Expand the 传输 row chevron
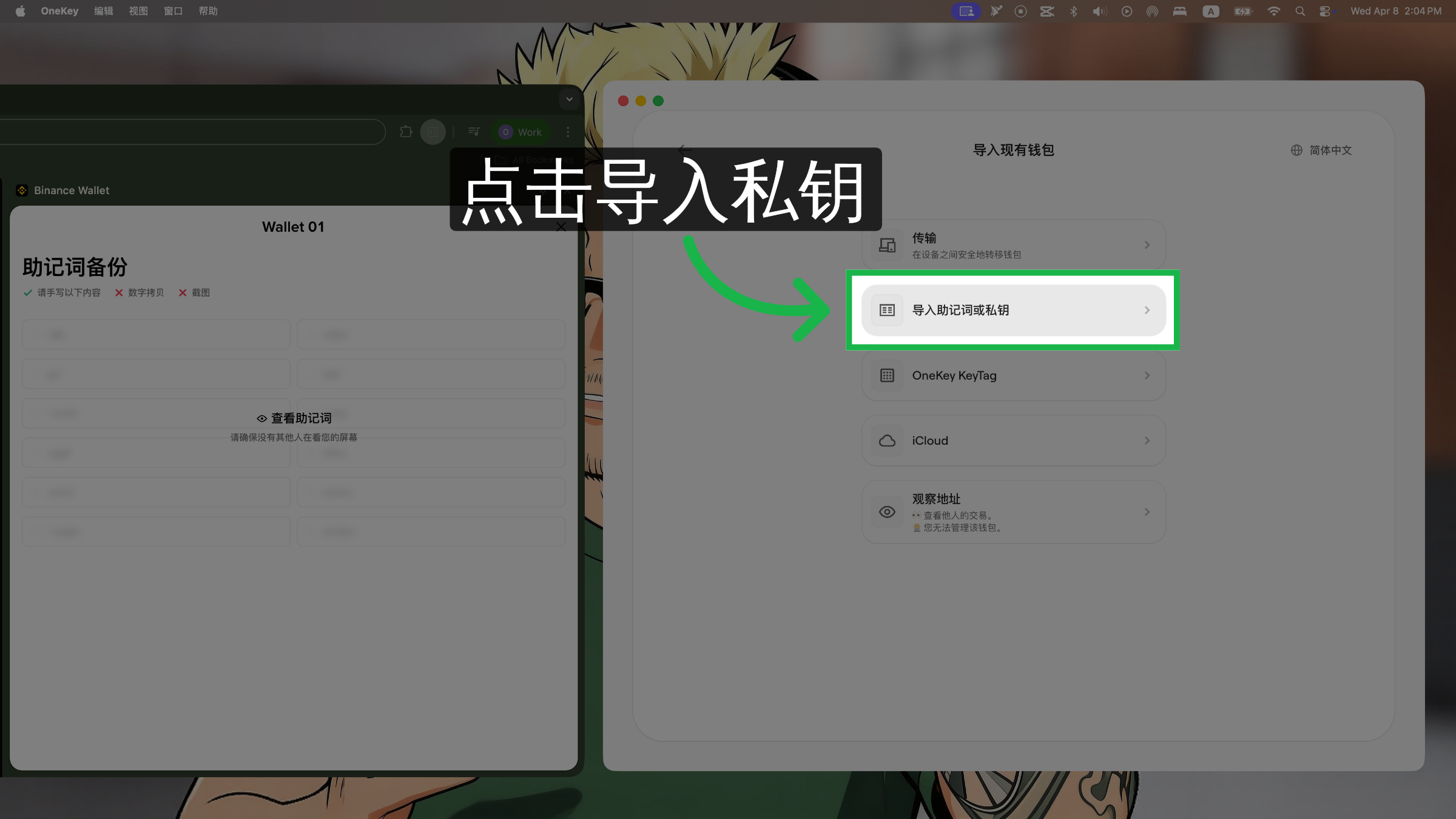 point(1147,245)
